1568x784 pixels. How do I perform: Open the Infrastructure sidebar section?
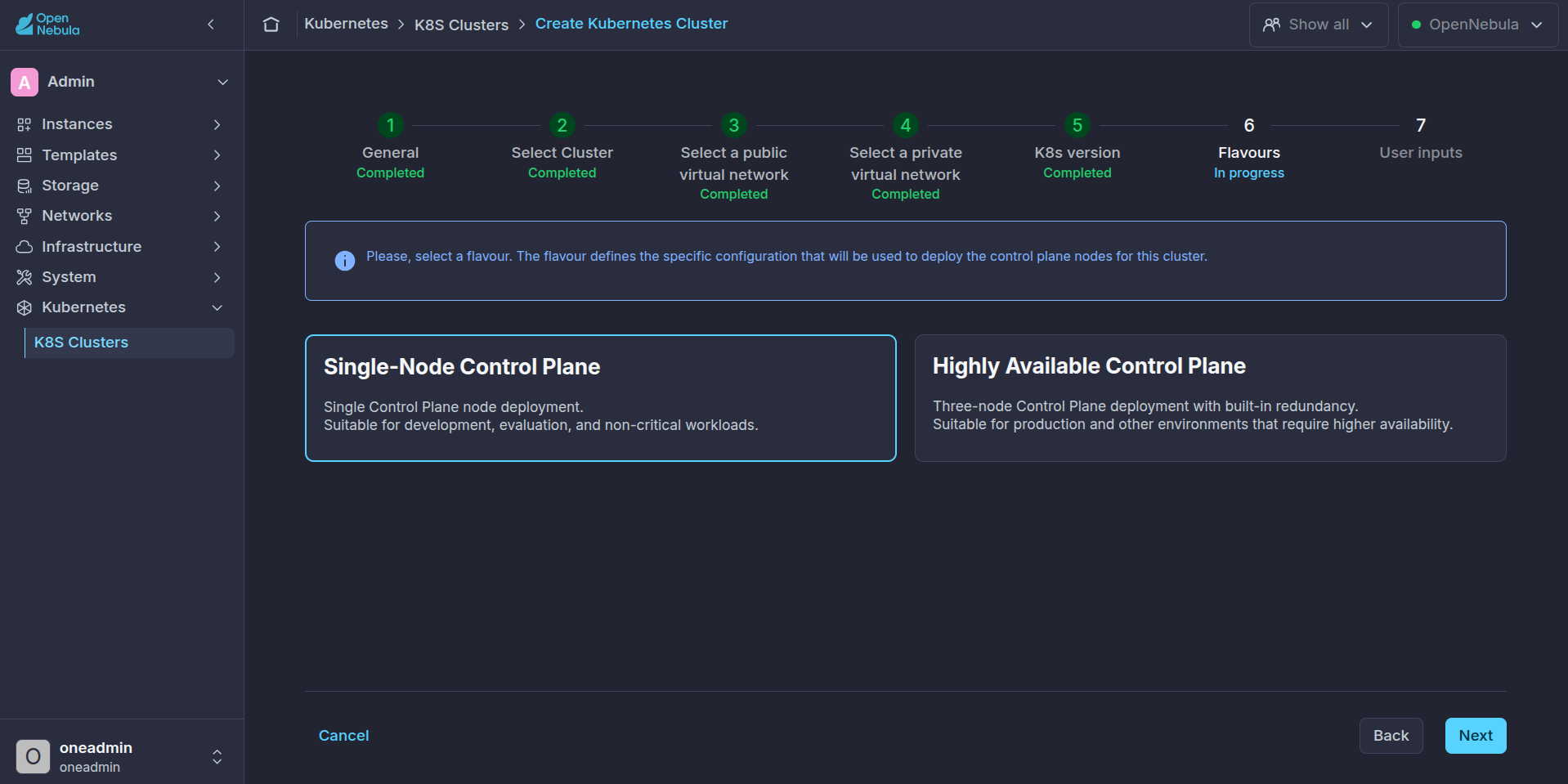[120, 247]
